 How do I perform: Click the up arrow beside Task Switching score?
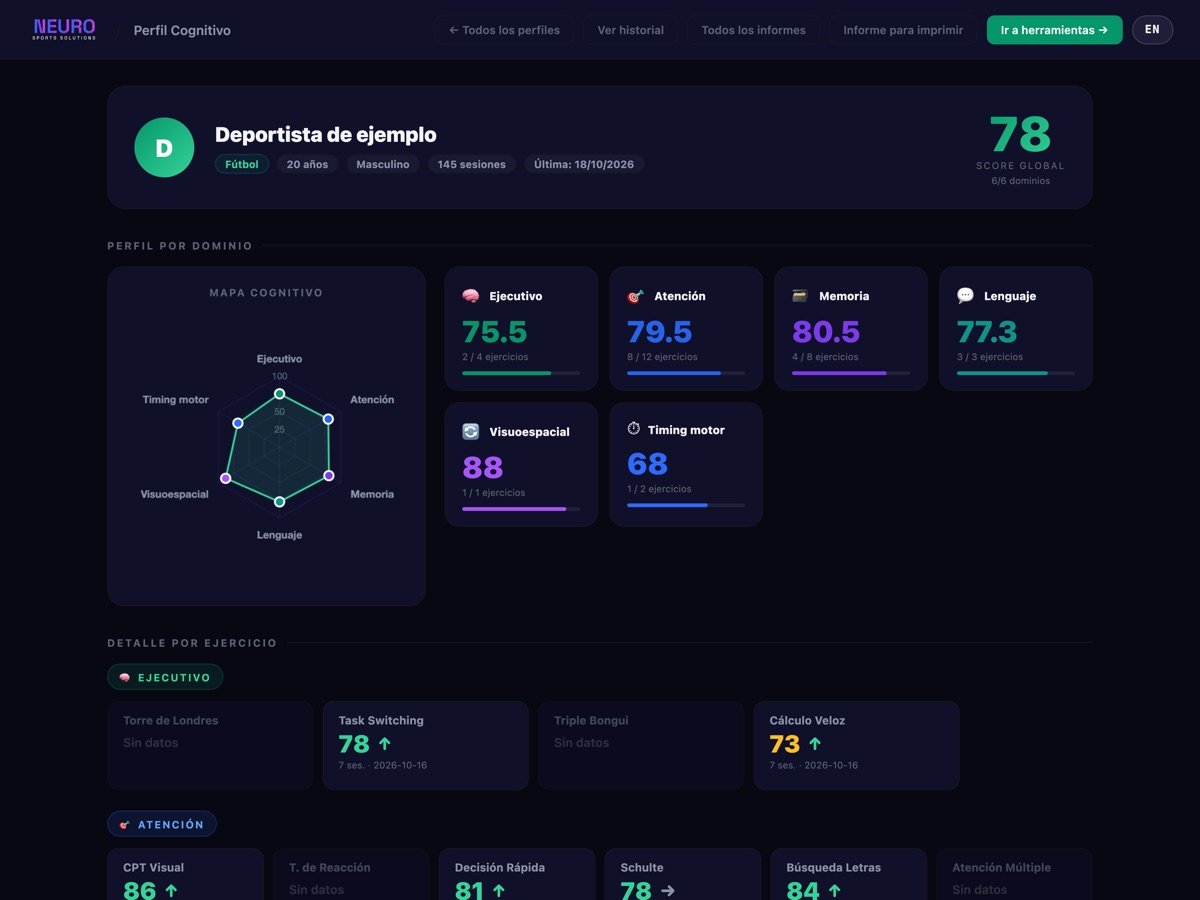tap(385, 744)
